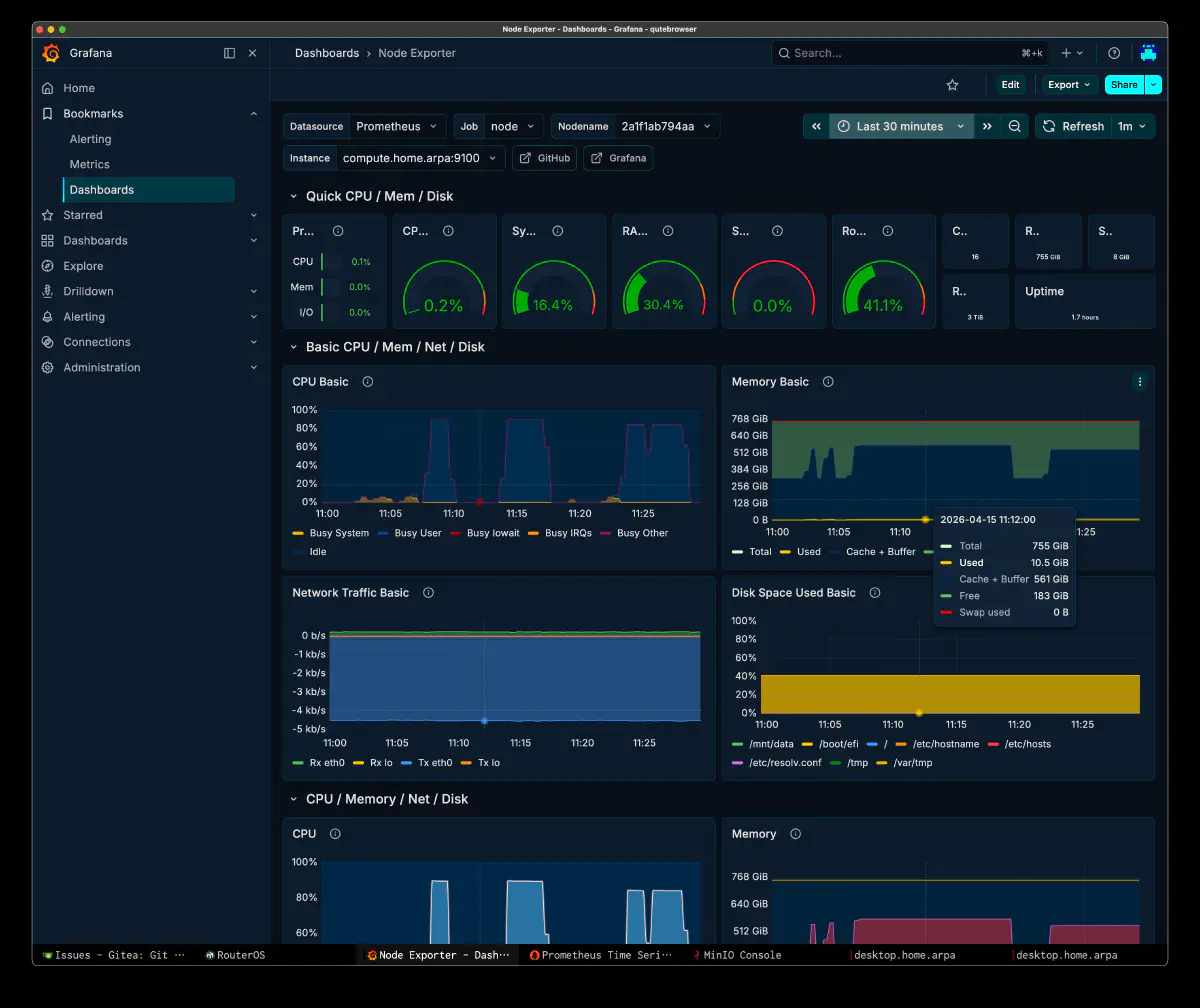Collapse the CPU / Memory / Net / Disk row

293,799
